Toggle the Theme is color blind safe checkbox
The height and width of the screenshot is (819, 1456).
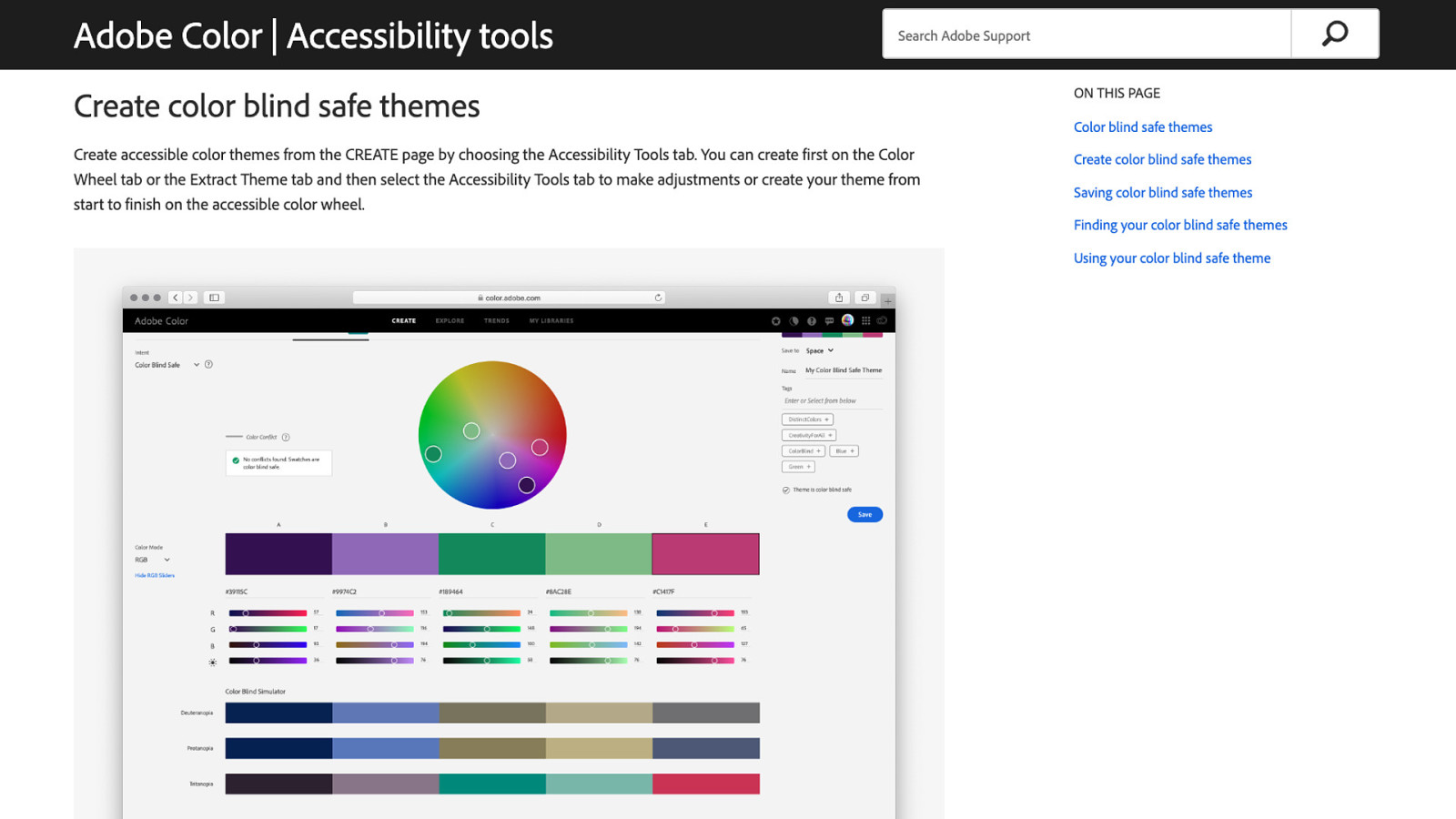click(x=786, y=490)
